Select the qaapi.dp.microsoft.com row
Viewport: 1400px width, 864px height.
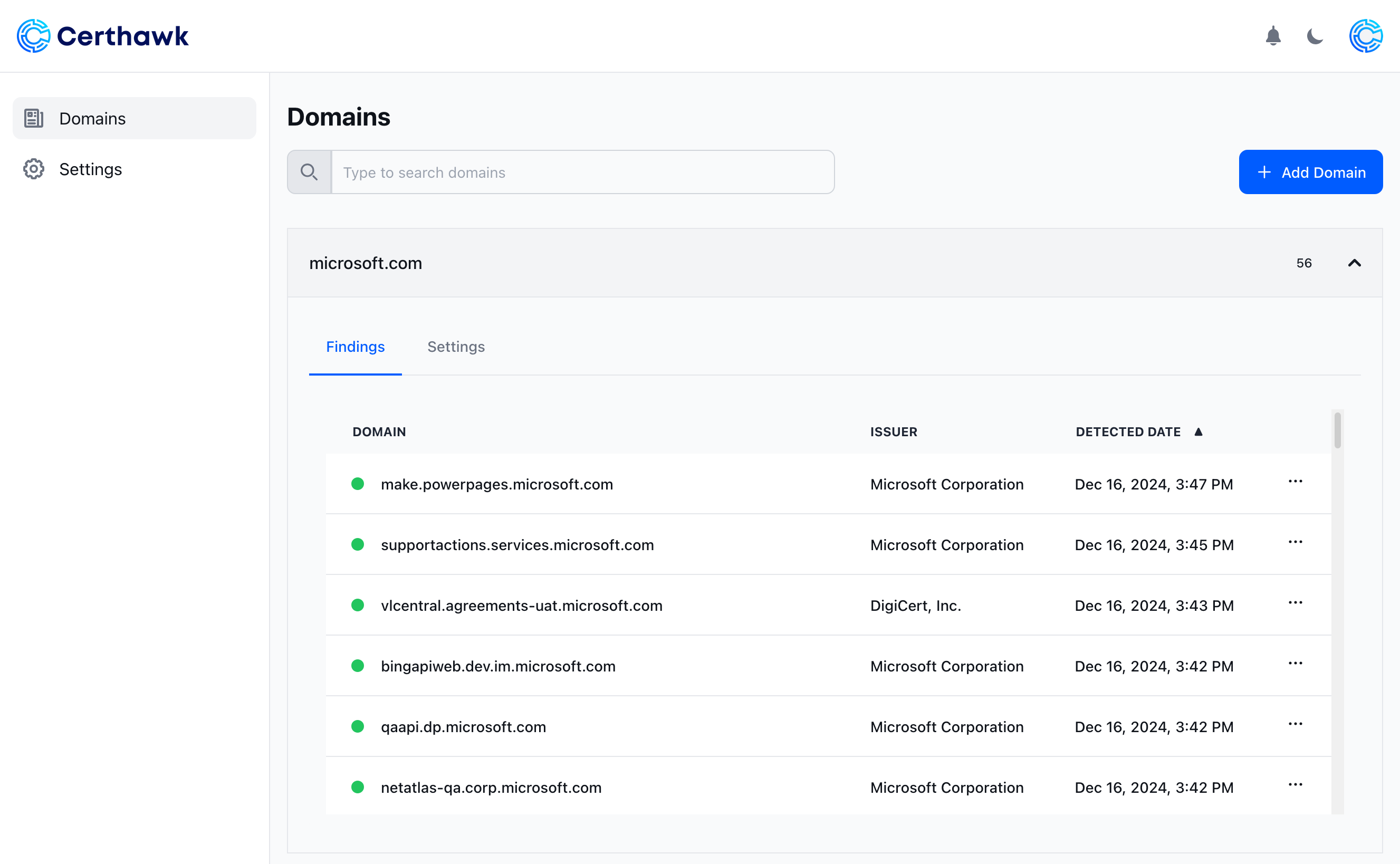(463, 727)
